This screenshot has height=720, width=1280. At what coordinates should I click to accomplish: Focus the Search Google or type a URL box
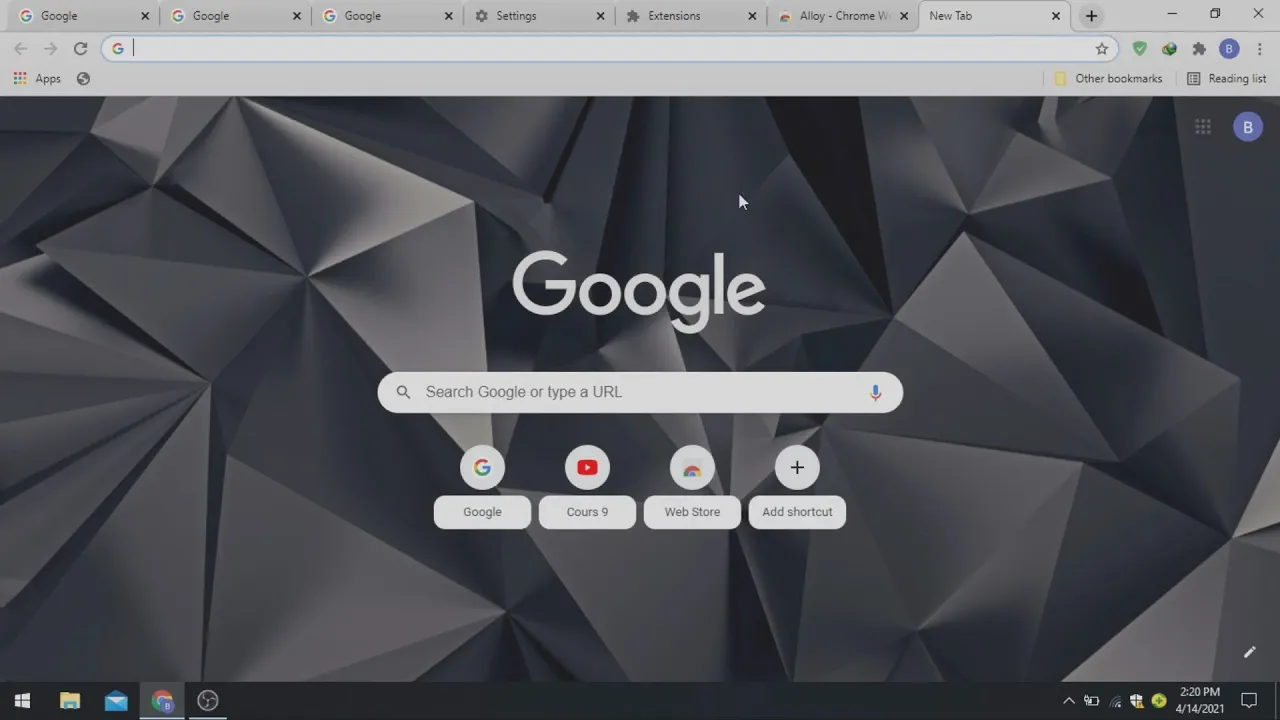pos(640,392)
